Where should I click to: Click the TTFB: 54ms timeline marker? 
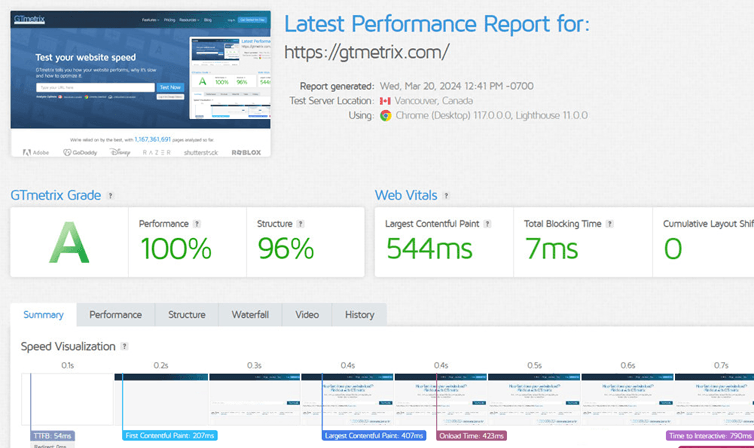[x=52, y=436]
